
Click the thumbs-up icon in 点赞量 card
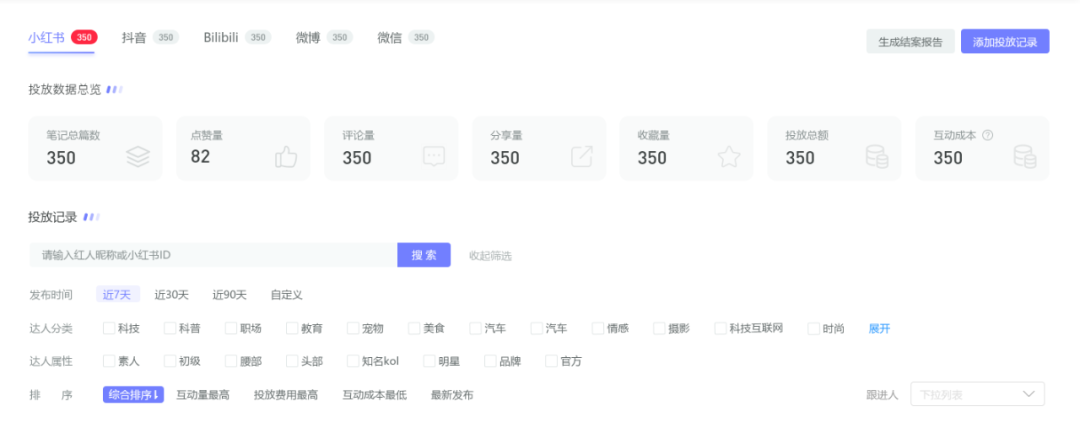(x=286, y=157)
